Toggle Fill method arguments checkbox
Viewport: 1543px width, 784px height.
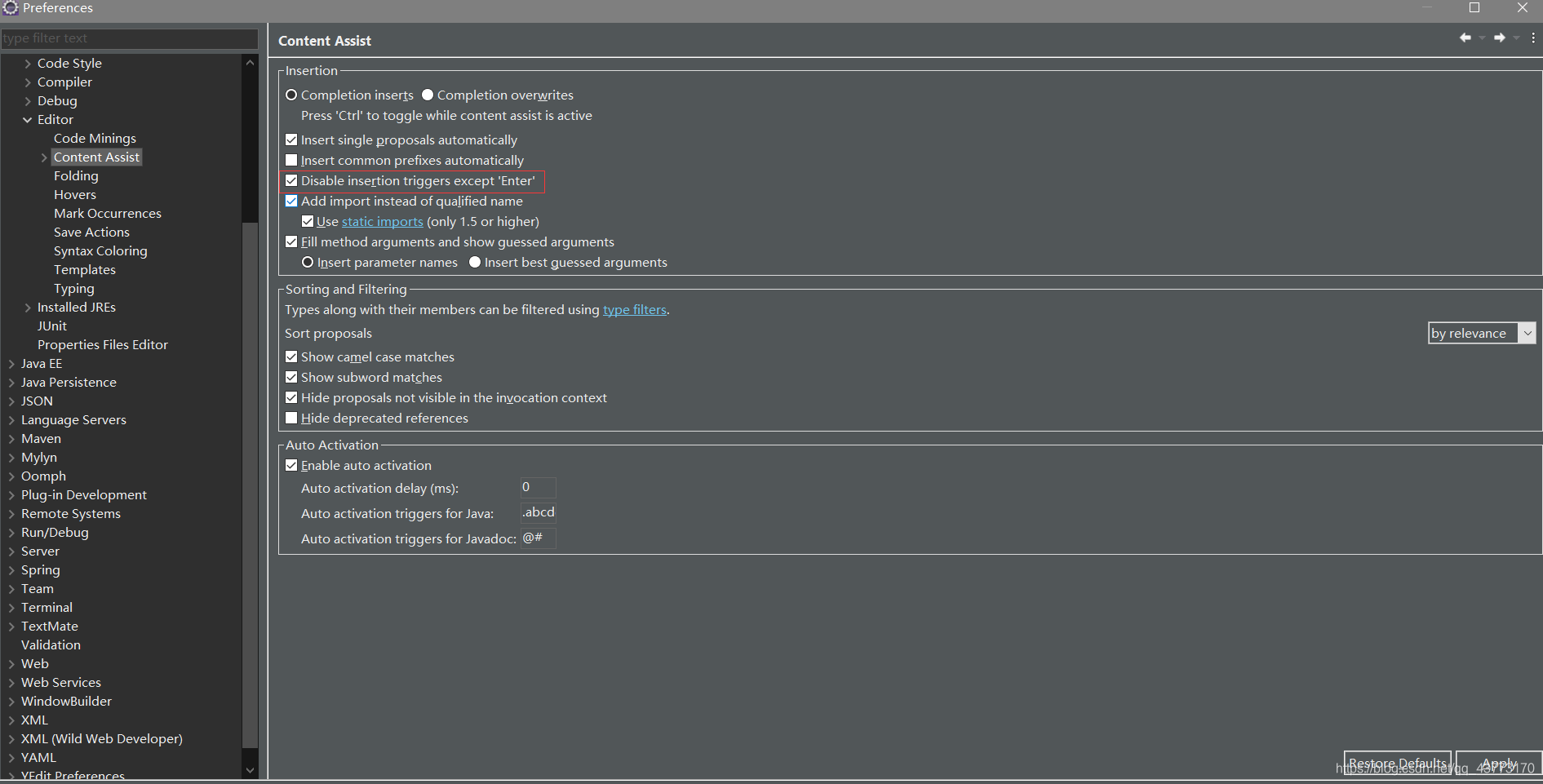[x=291, y=241]
